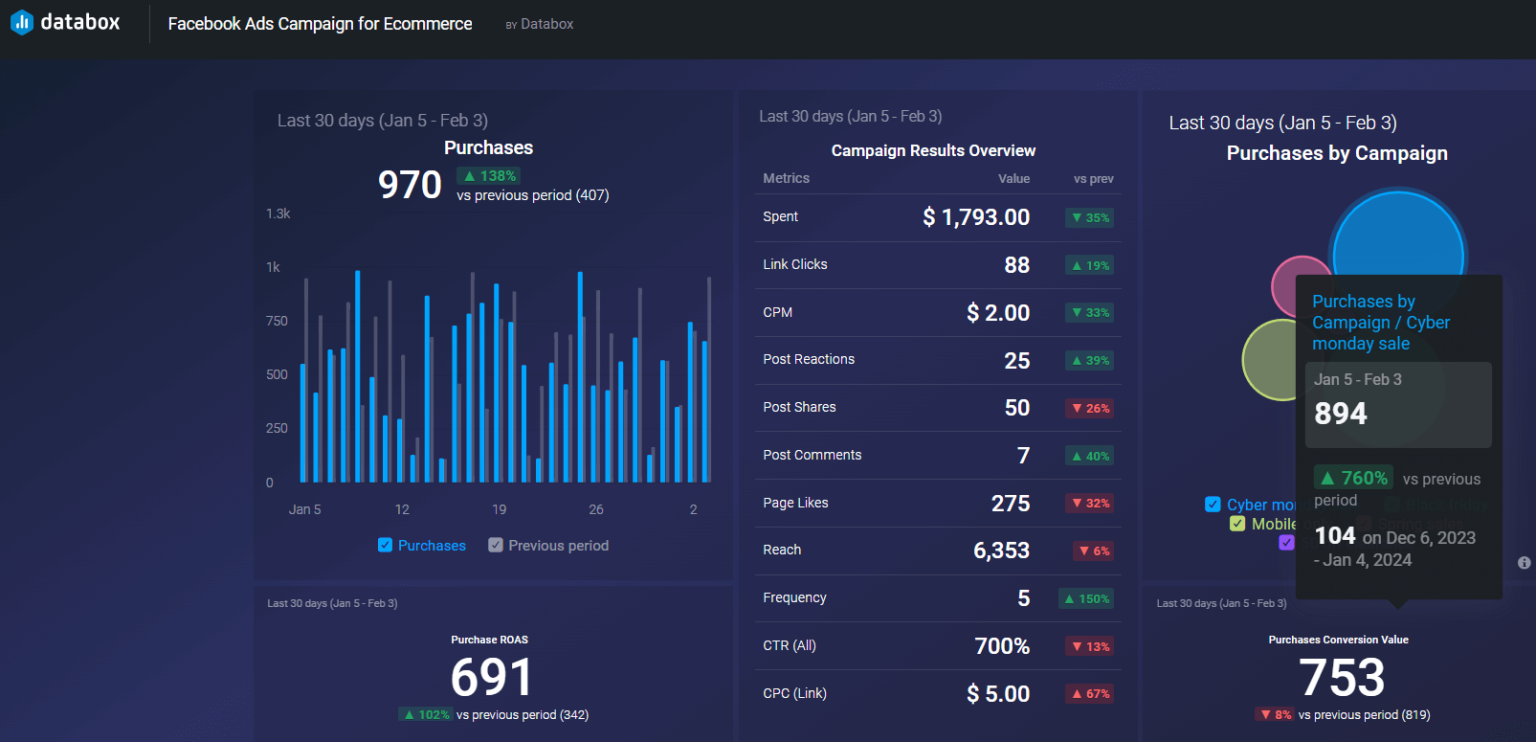This screenshot has width=1536, height=742.
Task: Click the green 138% increase arrow above Purchases chart
Action: [489, 174]
